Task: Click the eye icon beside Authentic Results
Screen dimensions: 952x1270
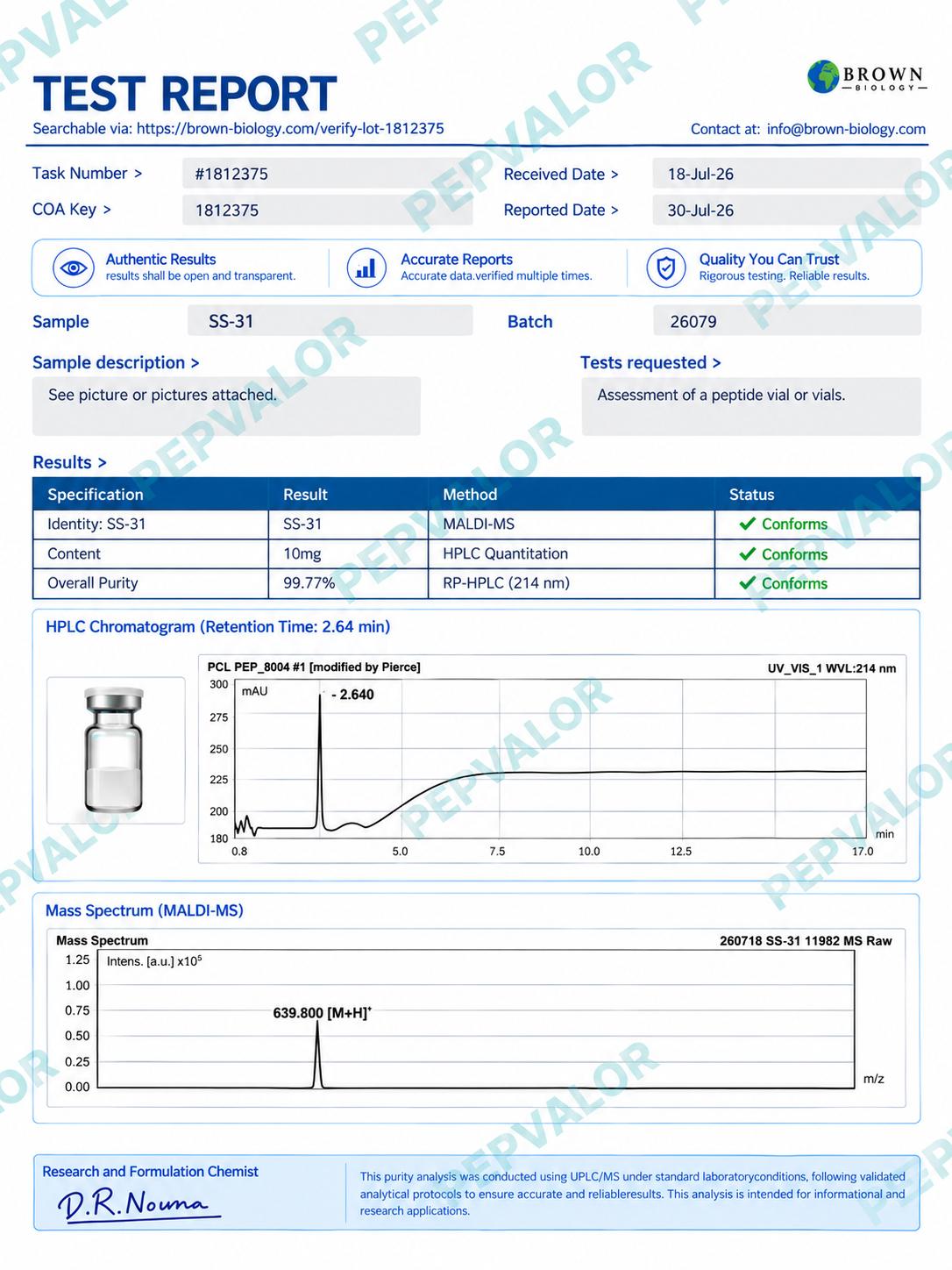Action: (x=74, y=268)
